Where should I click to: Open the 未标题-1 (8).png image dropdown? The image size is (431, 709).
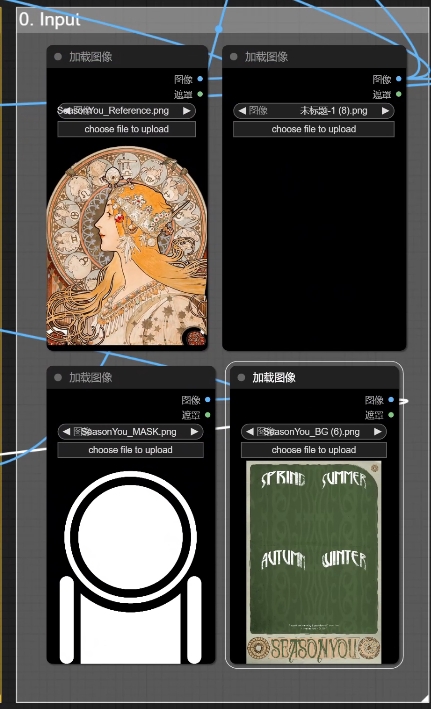314,111
